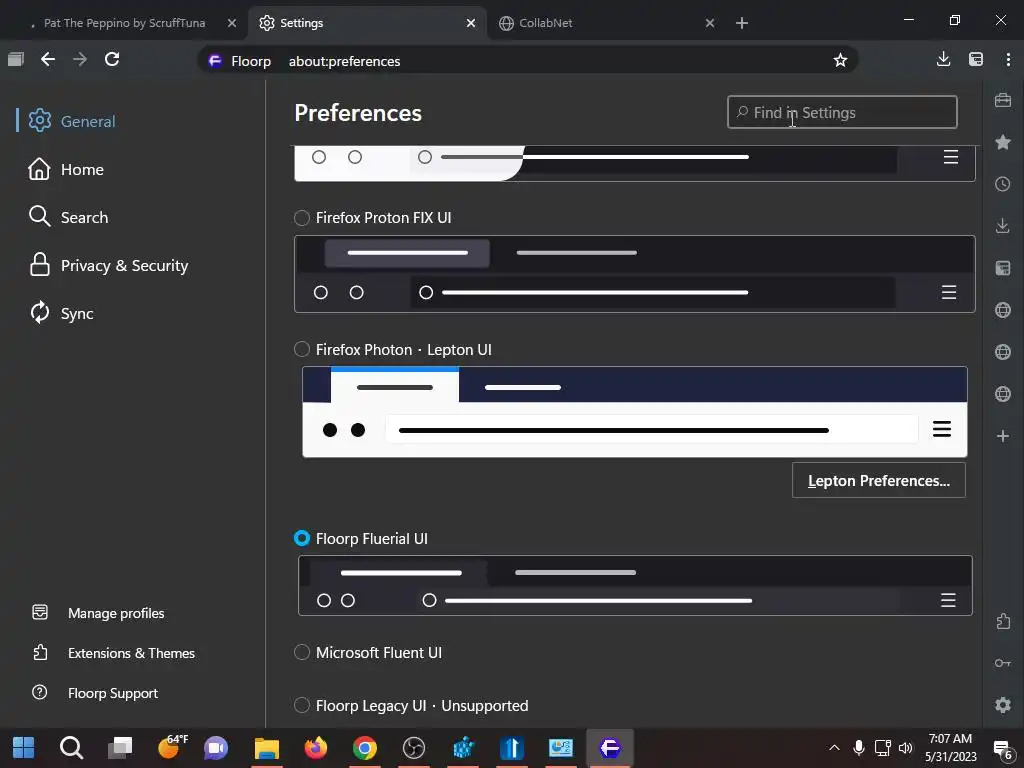Open the notification center icon
Viewport: 1024px width, 768px height.
tap(1002, 749)
